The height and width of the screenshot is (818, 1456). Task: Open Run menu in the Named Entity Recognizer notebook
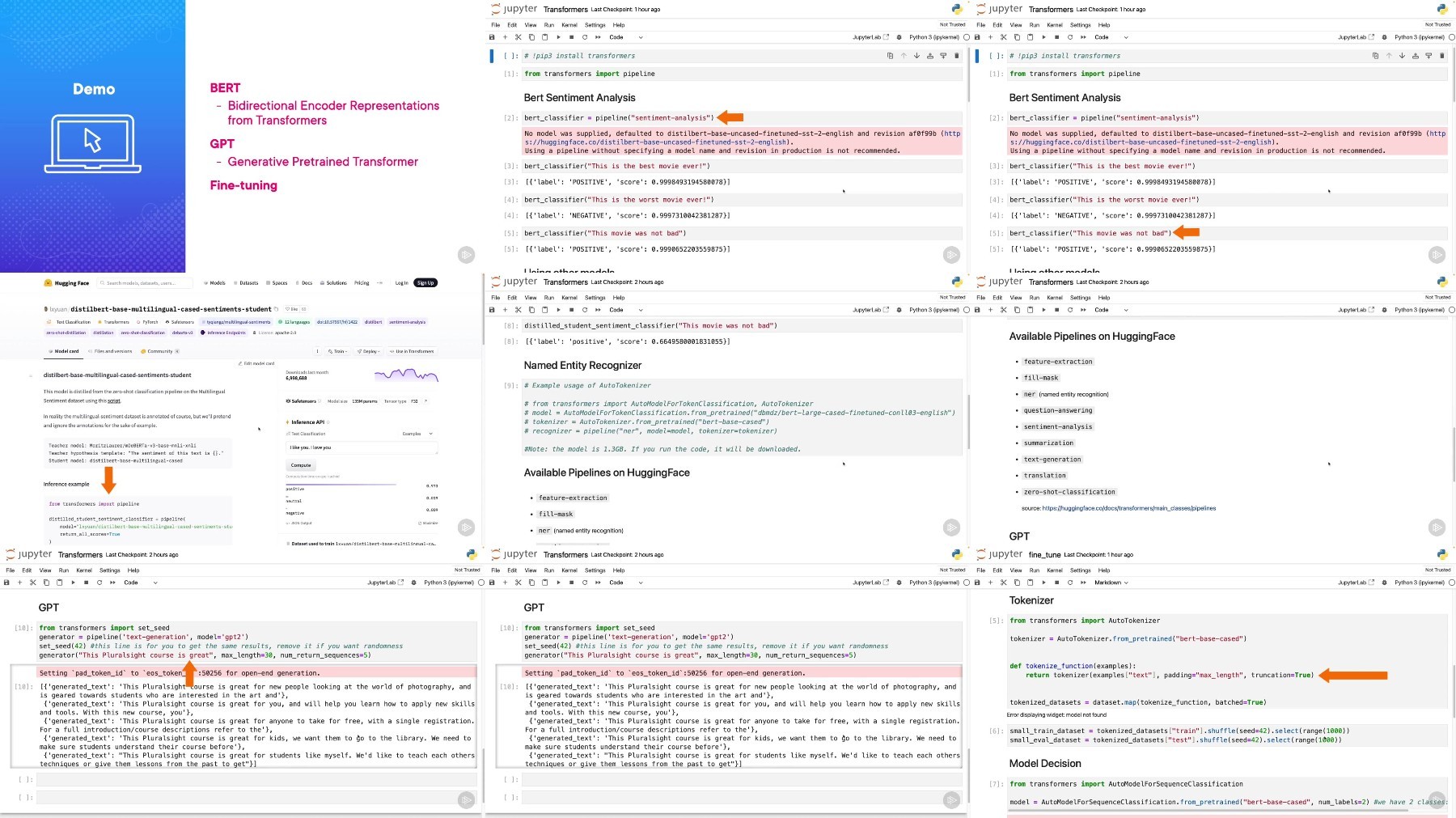coord(549,298)
